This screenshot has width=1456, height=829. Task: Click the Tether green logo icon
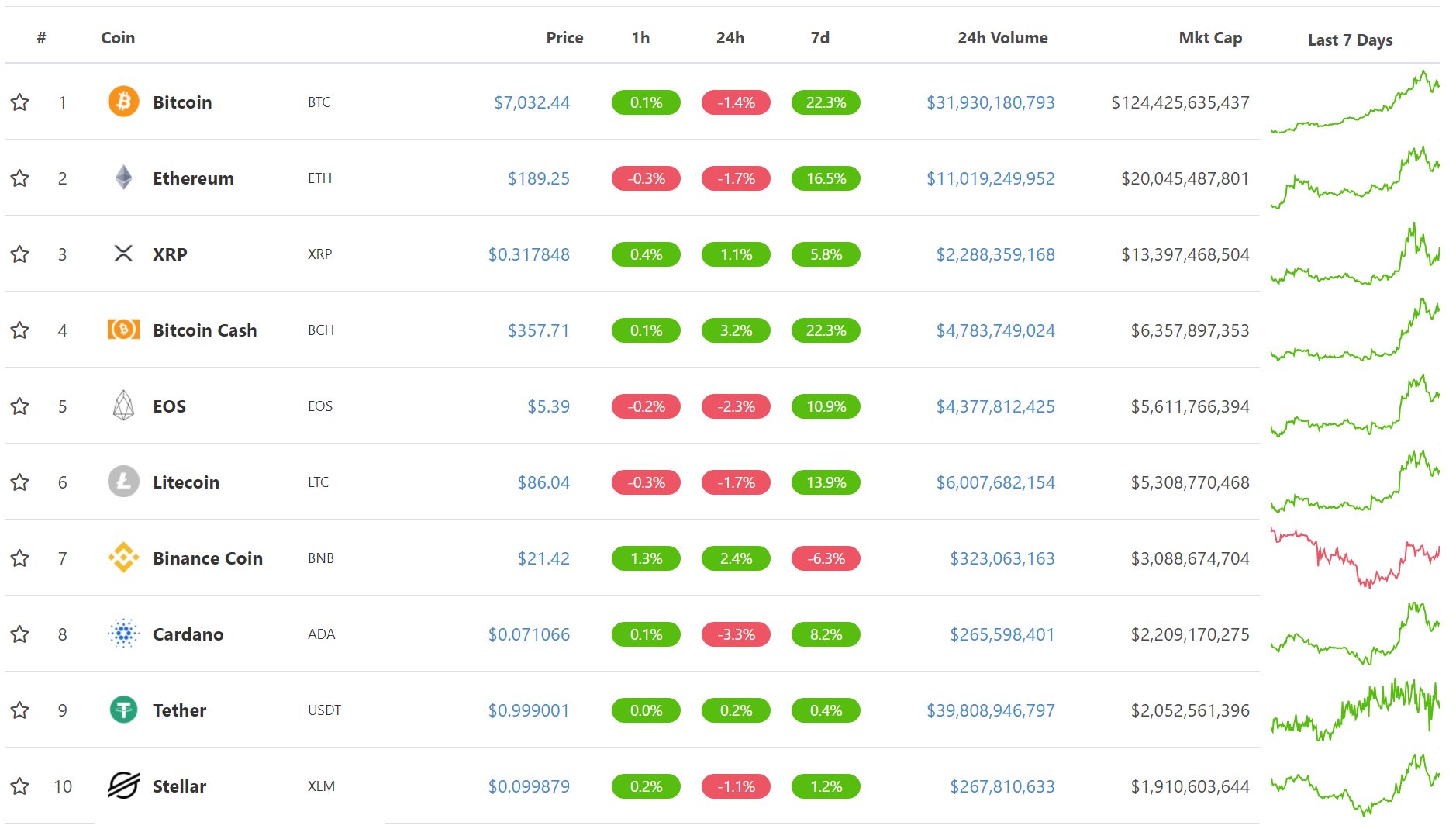coord(123,710)
